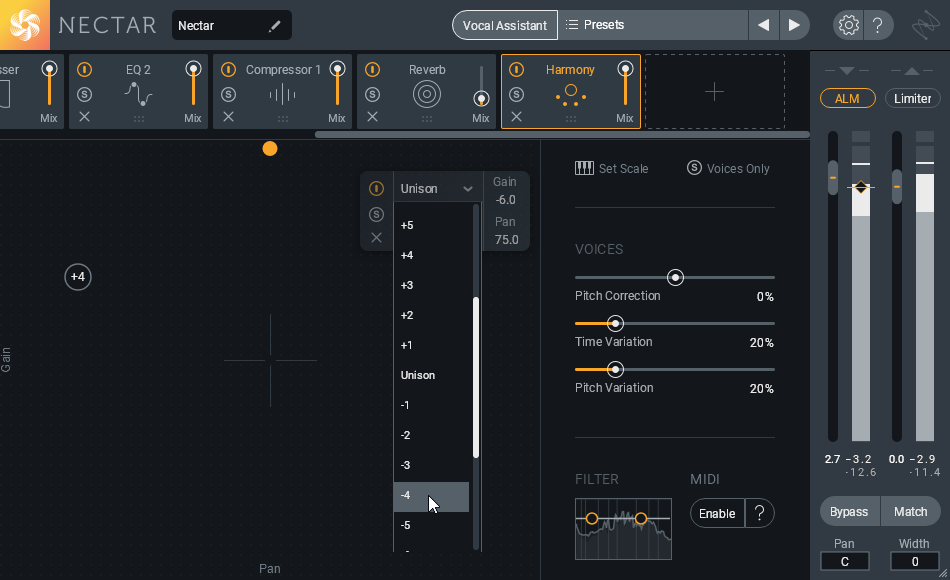The height and width of the screenshot is (580, 950).
Task: Open help with top question mark
Action: tap(877, 25)
